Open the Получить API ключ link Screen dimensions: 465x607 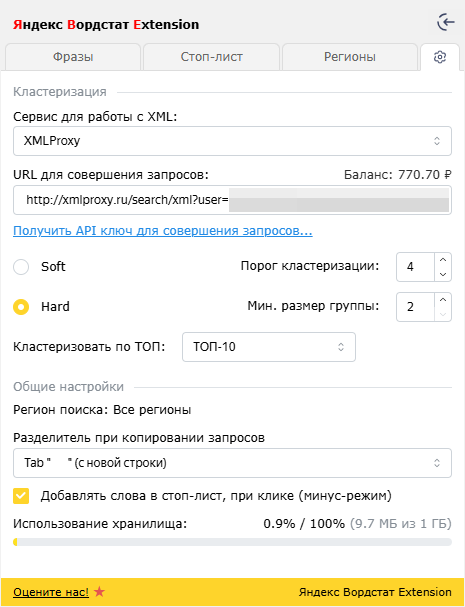click(163, 231)
